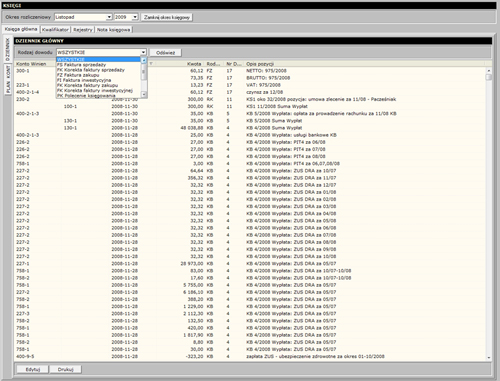Click journal table scroll-up arrow
500x381 pixels.
(489, 71)
